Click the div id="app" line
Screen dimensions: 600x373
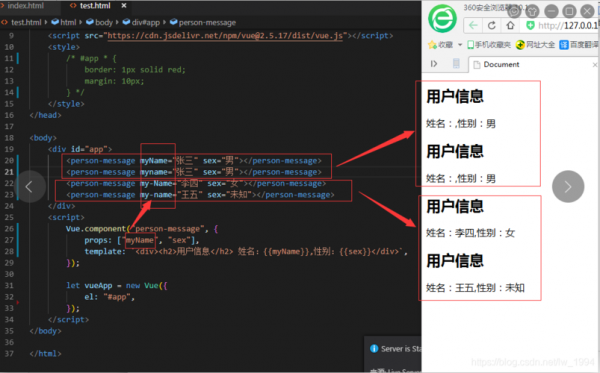pyautogui.click(x=80, y=149)
